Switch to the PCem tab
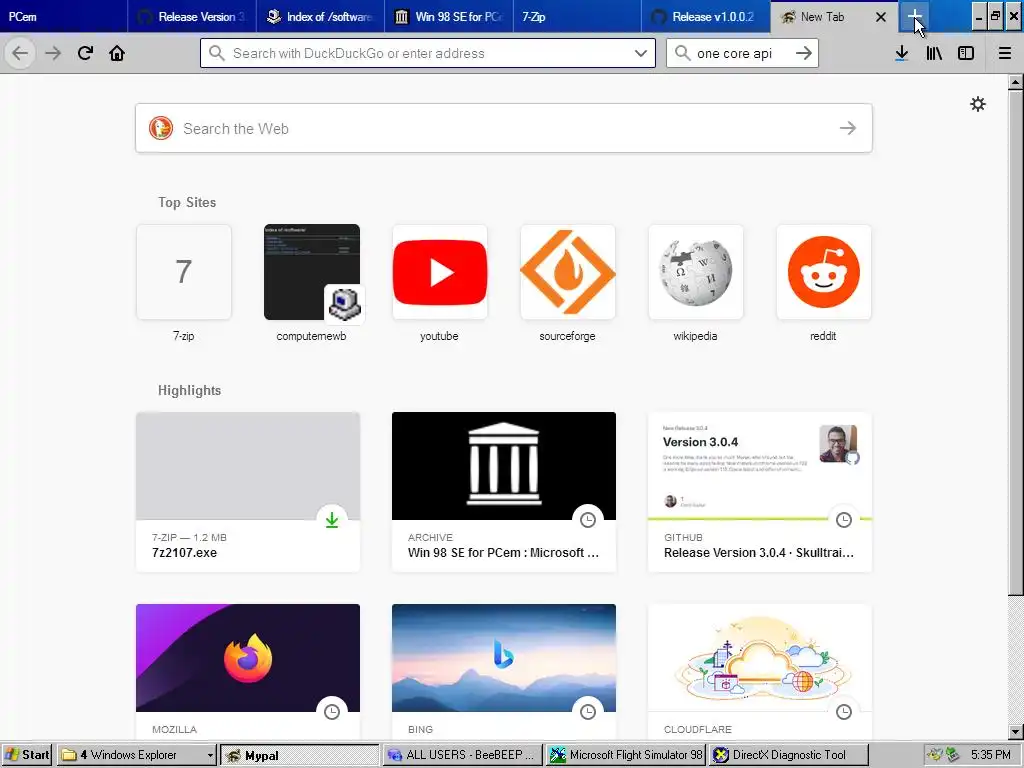Viewport: 1024px width, 768px height. point(64,16)
